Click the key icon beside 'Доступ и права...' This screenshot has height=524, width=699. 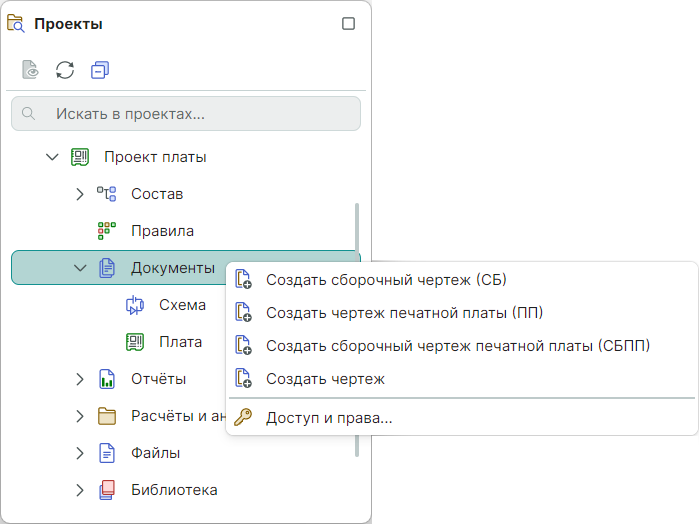tap(243, 417)
